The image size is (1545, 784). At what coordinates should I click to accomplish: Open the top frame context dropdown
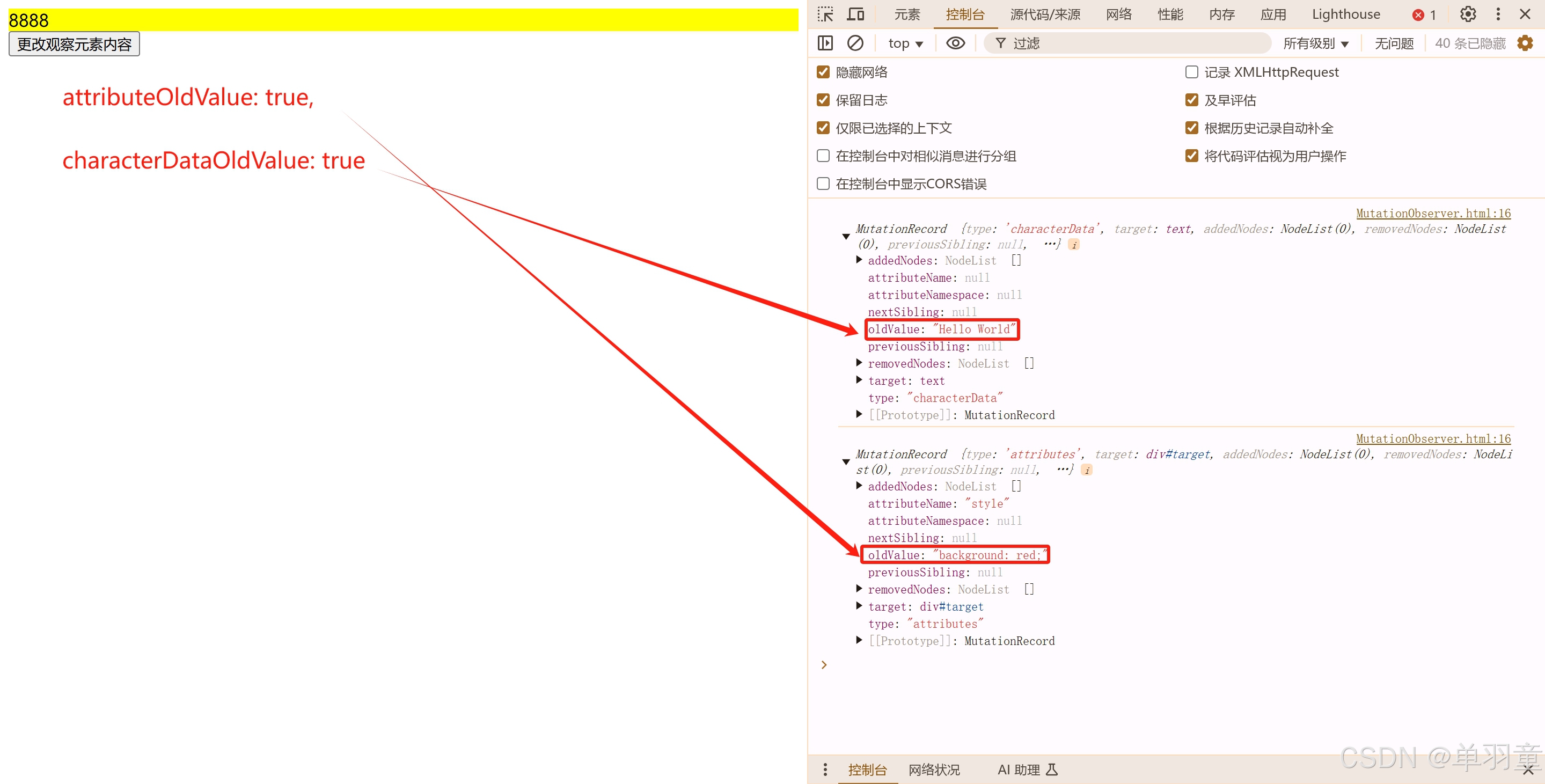[x=905, y=42]
